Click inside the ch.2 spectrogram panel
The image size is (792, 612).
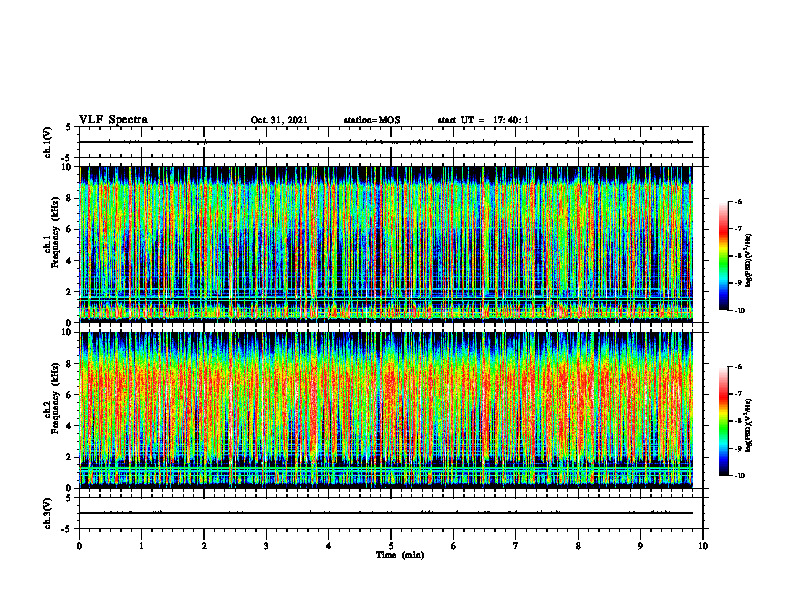coord(386,410)
